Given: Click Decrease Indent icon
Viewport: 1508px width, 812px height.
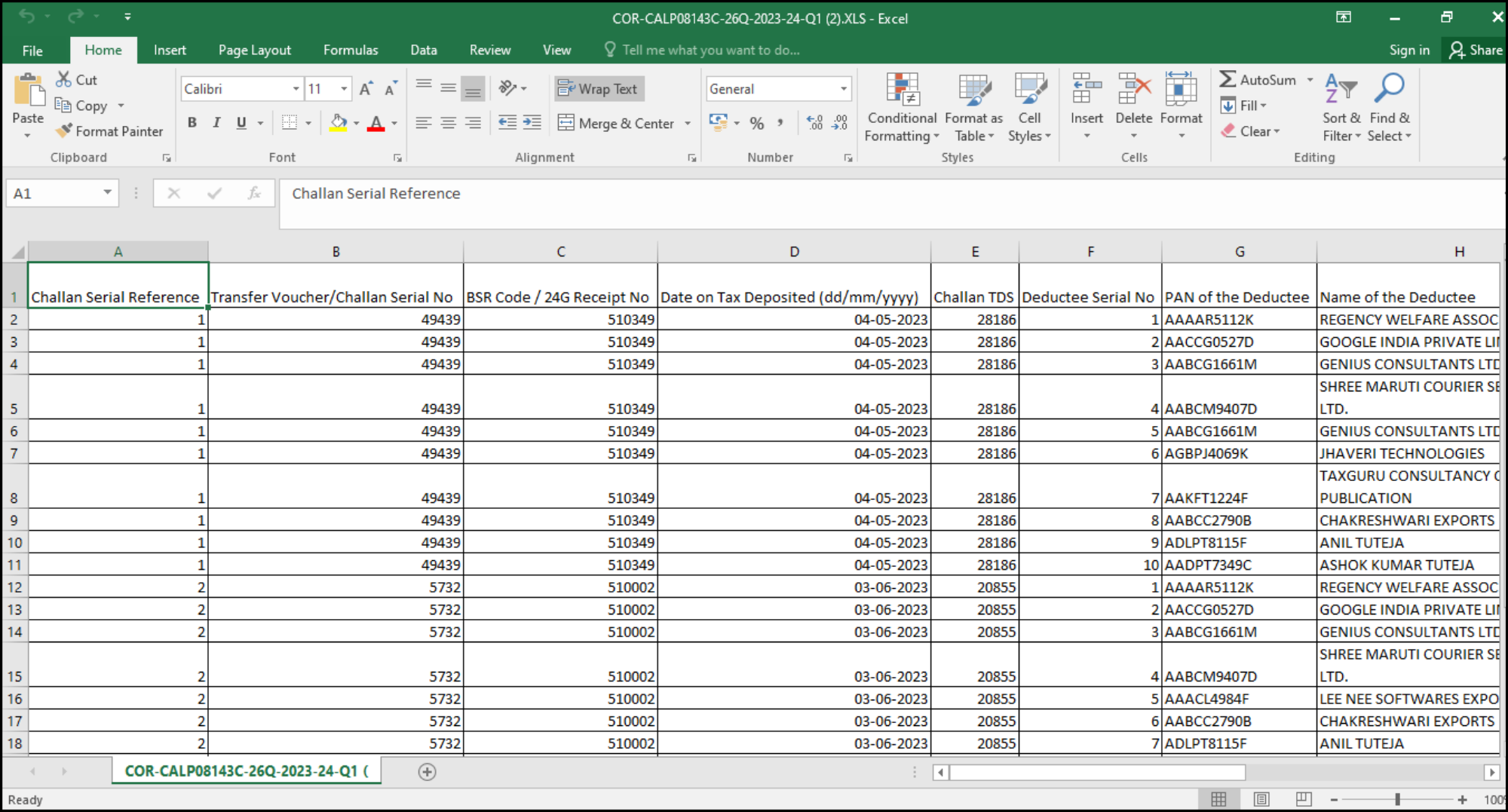Looking at the screenshot, I should point(507,123).
